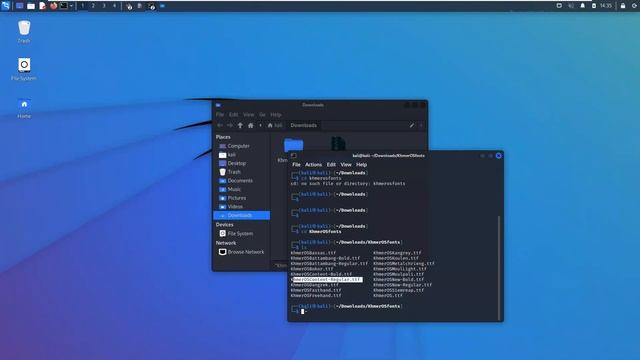640x360 pixels.
Task: Click the kali breadcrumb in path bar
Action: pos(275,125)
